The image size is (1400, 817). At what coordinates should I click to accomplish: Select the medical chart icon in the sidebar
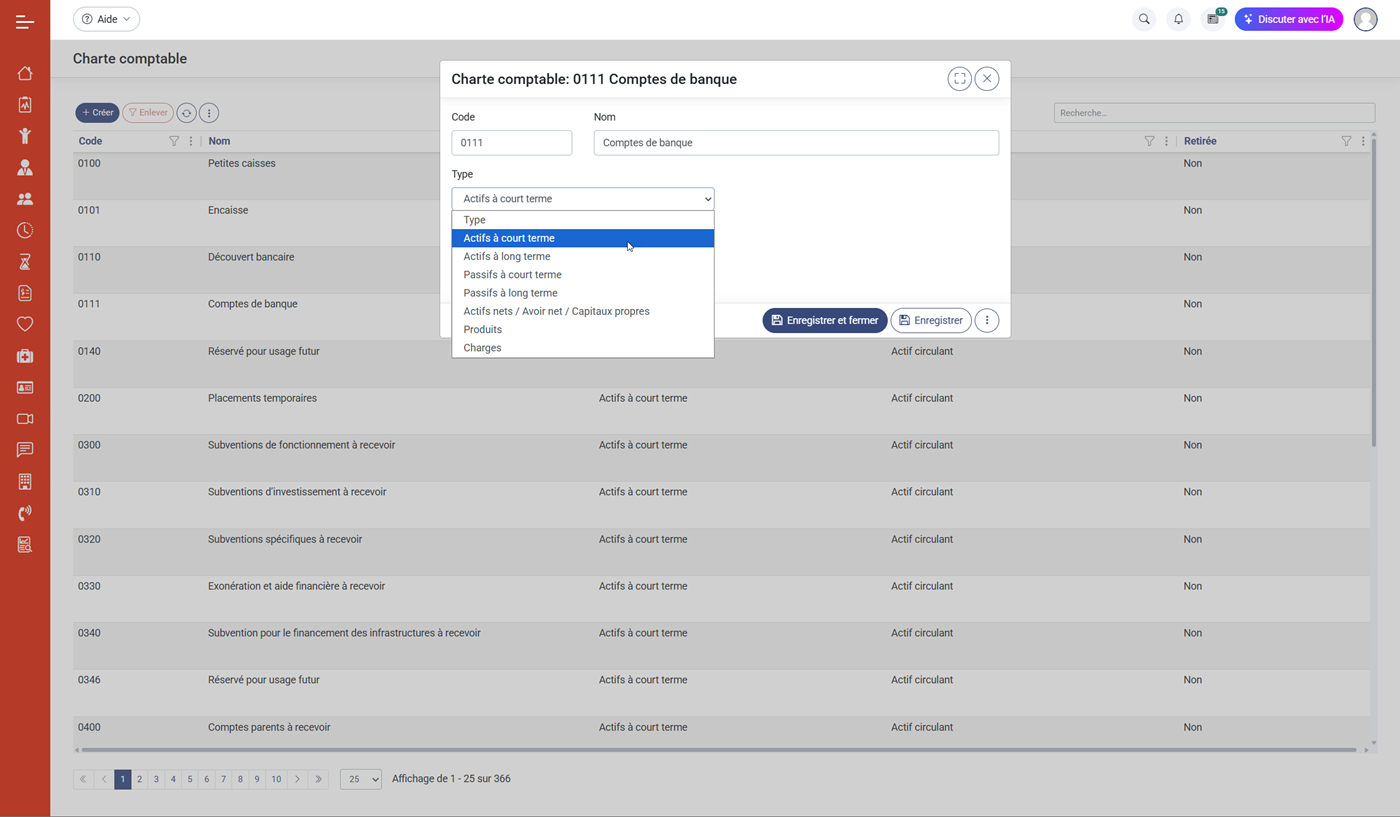tap(24, 104)
